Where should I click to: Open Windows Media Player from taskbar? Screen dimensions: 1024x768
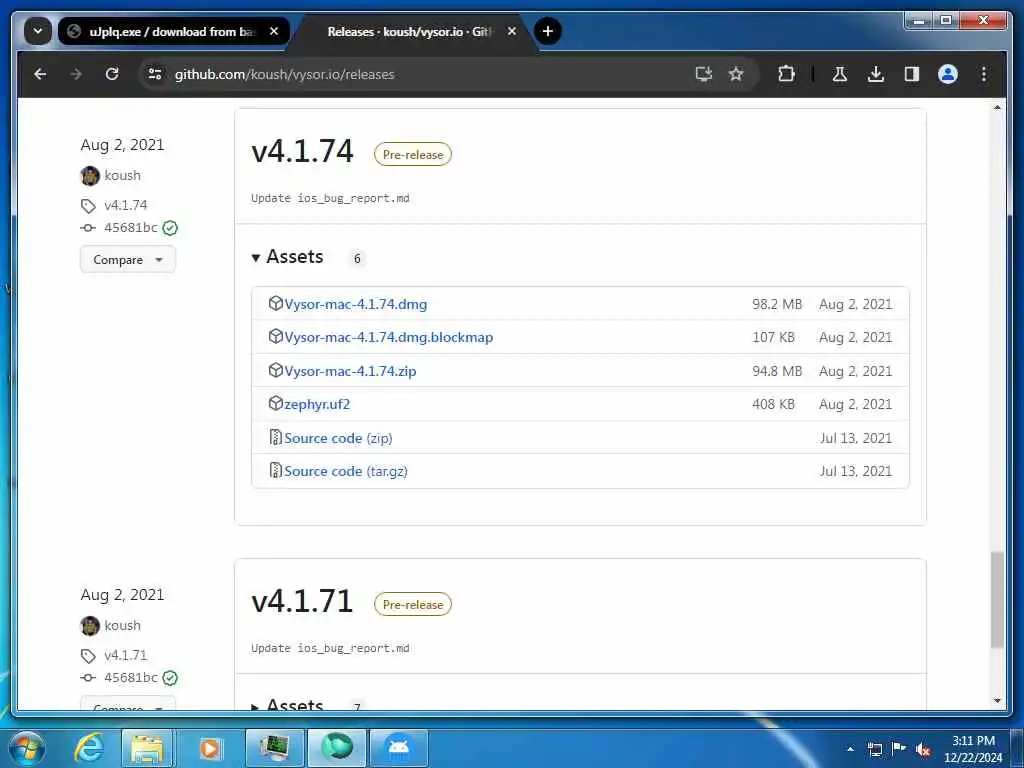pyautogui.click(x=210, y=748)
